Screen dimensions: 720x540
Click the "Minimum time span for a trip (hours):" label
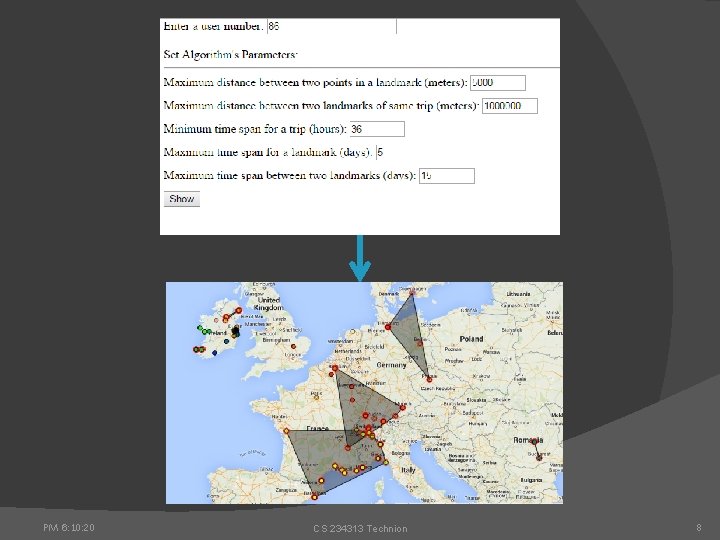point(255,129)
